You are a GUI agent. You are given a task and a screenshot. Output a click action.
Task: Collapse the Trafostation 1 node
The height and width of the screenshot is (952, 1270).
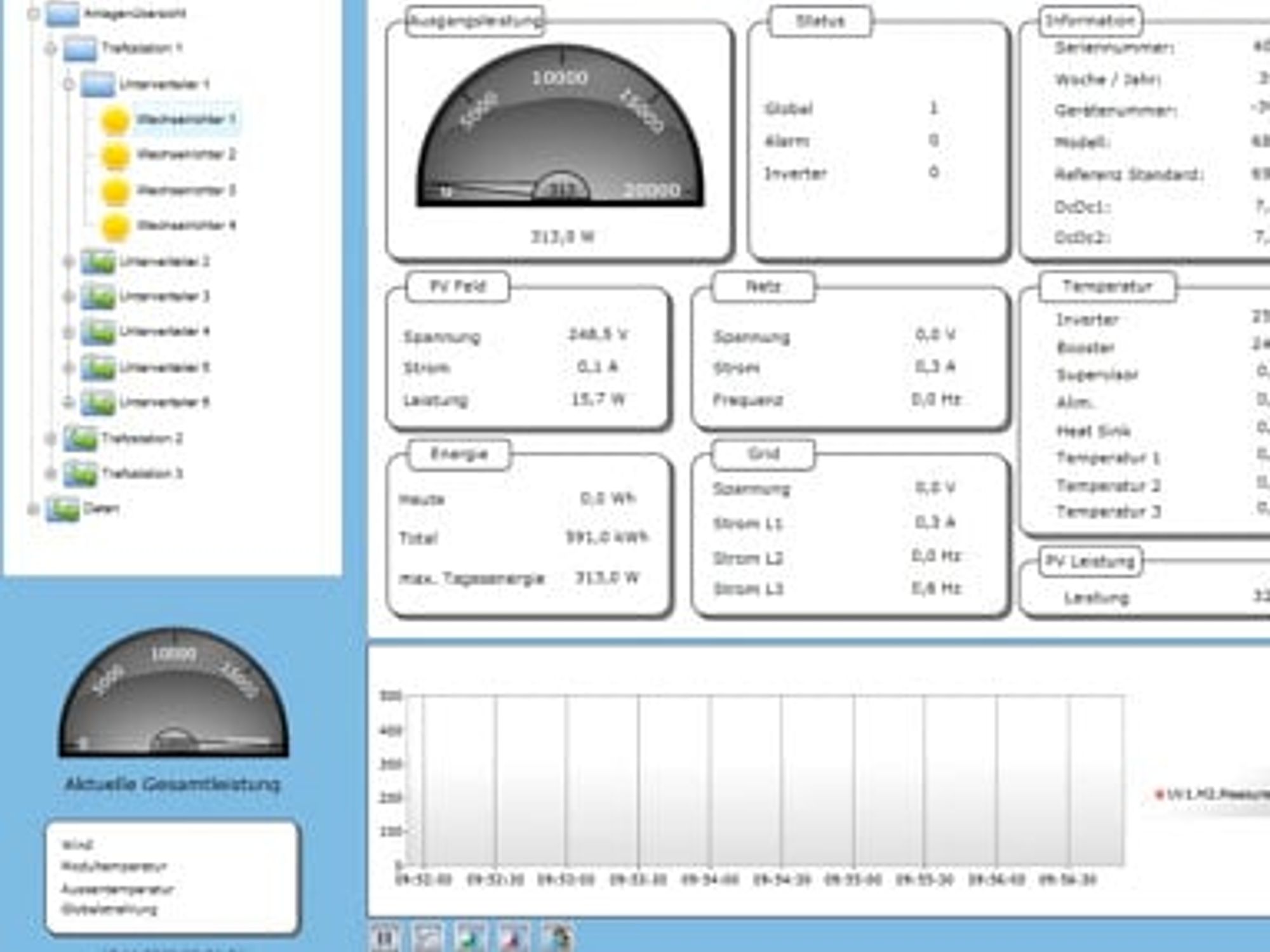coord(50,49)
